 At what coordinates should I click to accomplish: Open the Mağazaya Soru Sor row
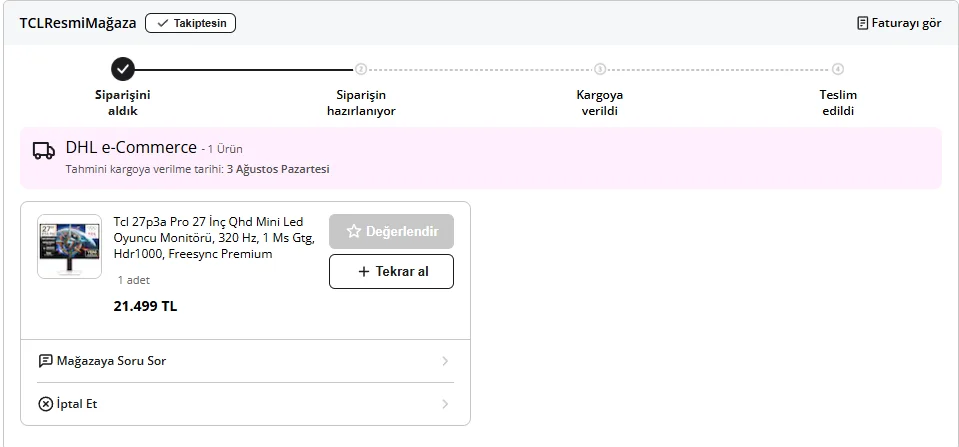(x=245, y=361)
